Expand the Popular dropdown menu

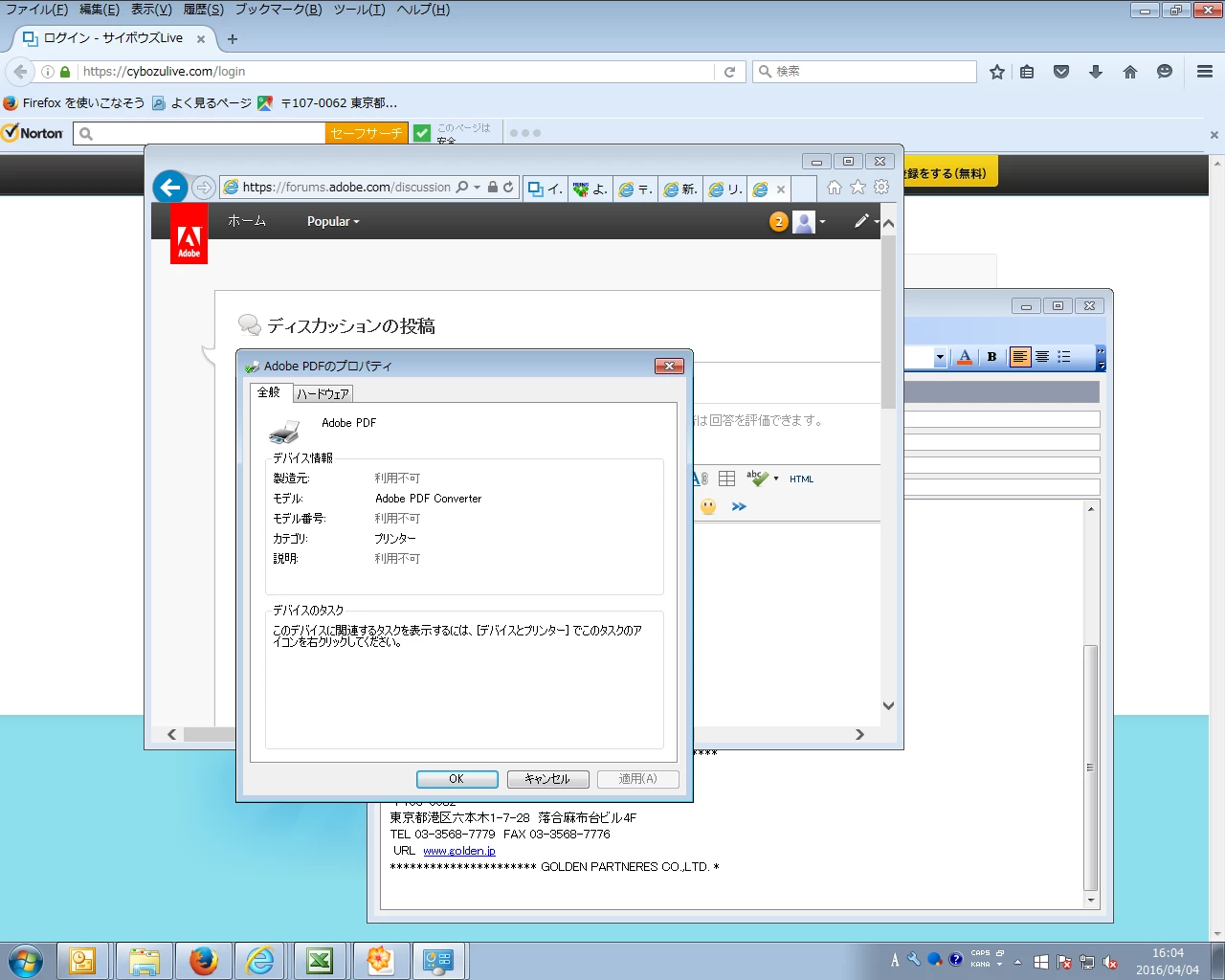[x=333, y=221]
